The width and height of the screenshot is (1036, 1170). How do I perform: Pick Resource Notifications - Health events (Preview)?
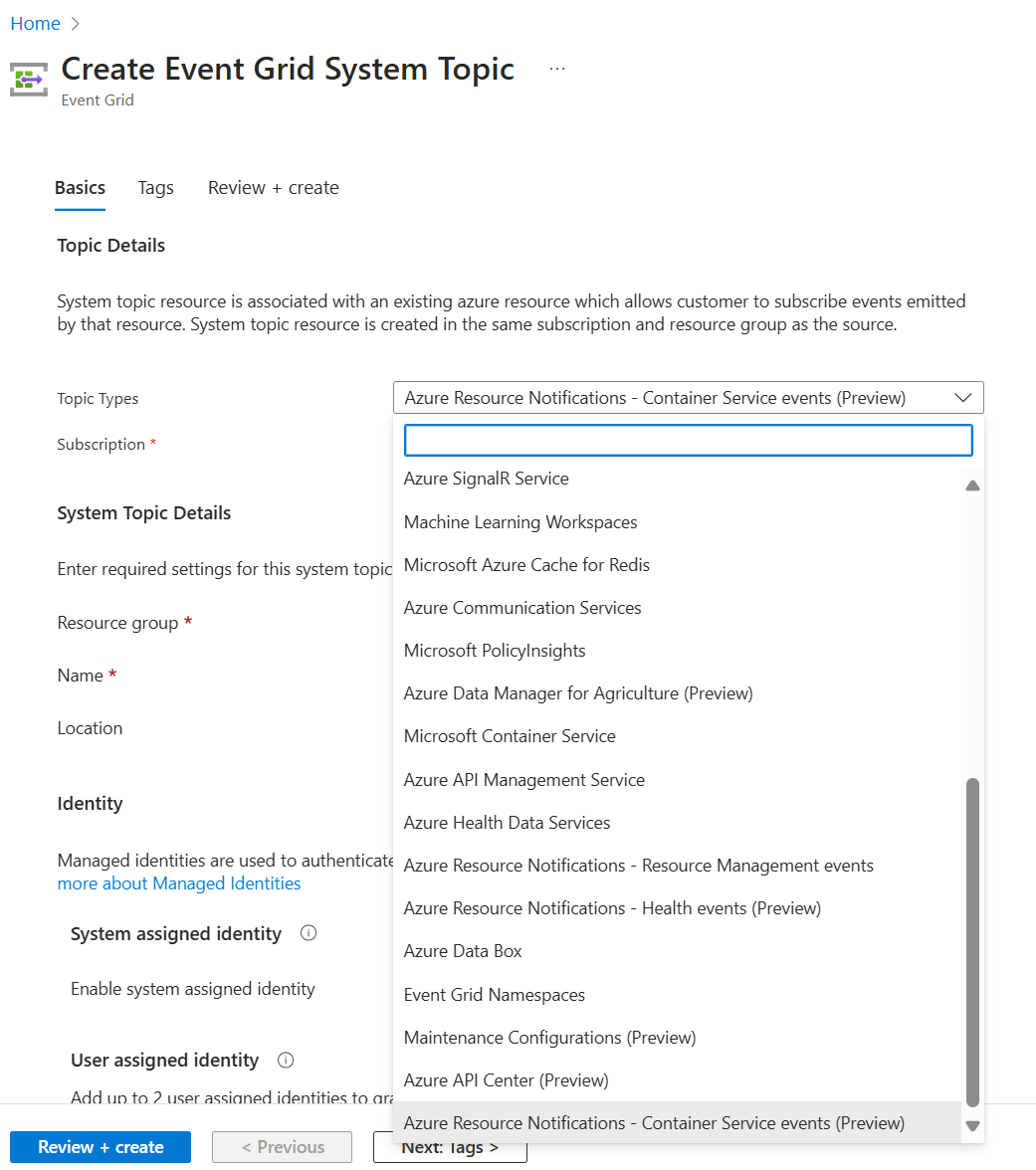click(678, 909)
